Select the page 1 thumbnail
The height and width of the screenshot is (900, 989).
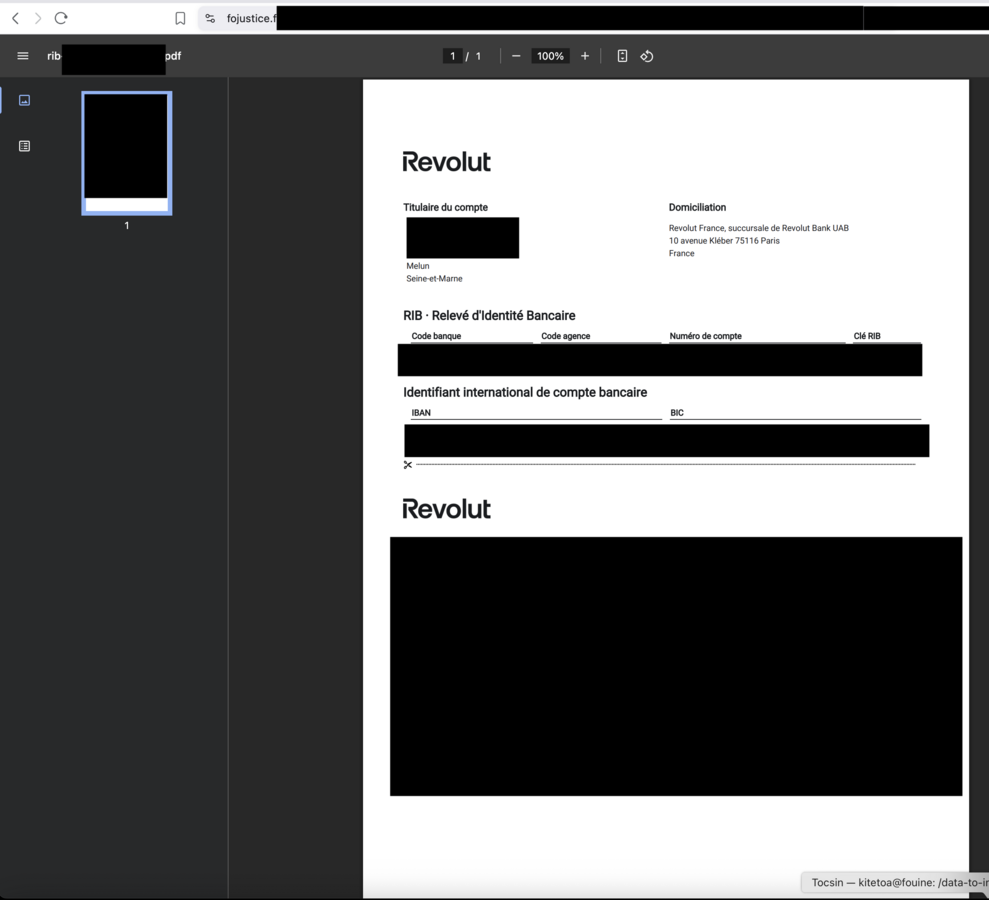[x=127, y=153]
